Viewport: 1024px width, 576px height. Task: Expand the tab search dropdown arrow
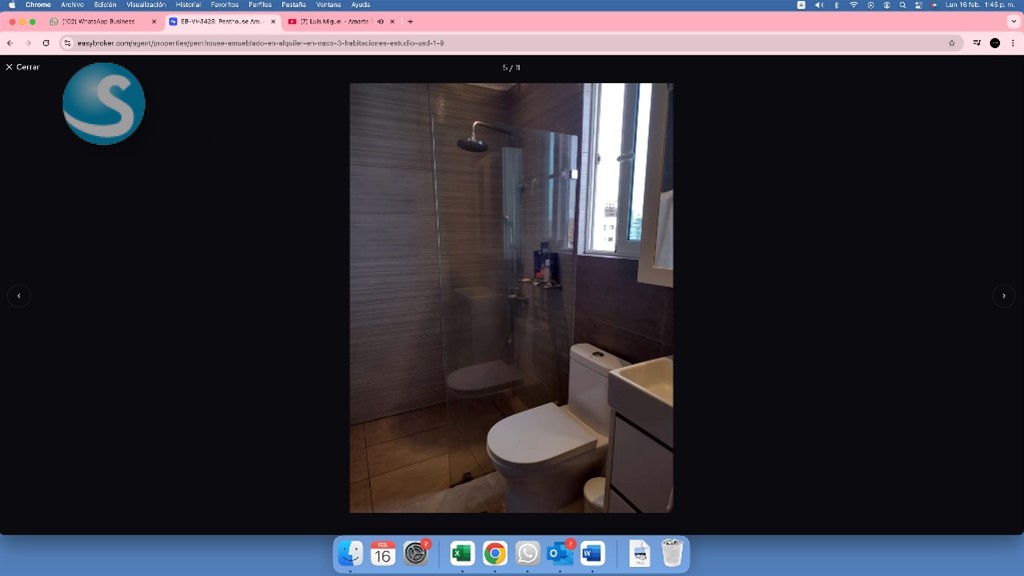[x=1013, y=21]
